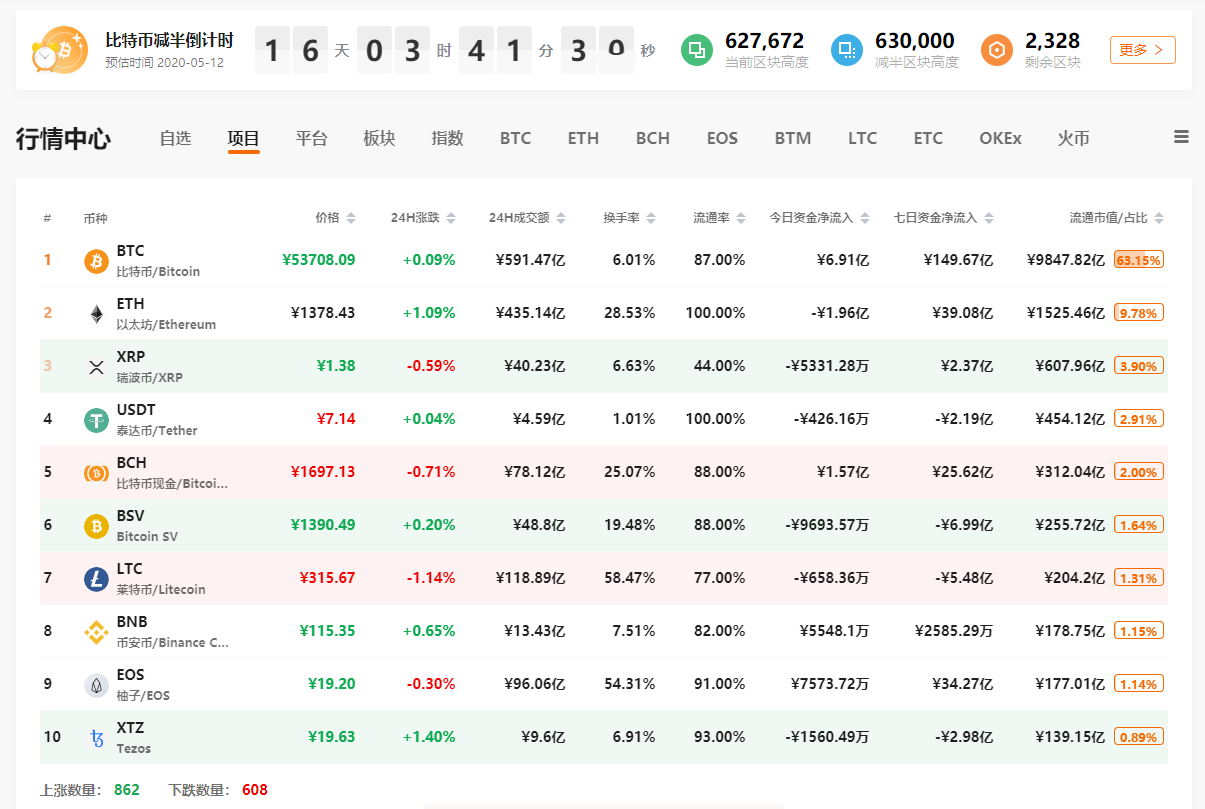Click the rising count number 862
This screenshot has width=1205, height=809.
tap(127, 790)
